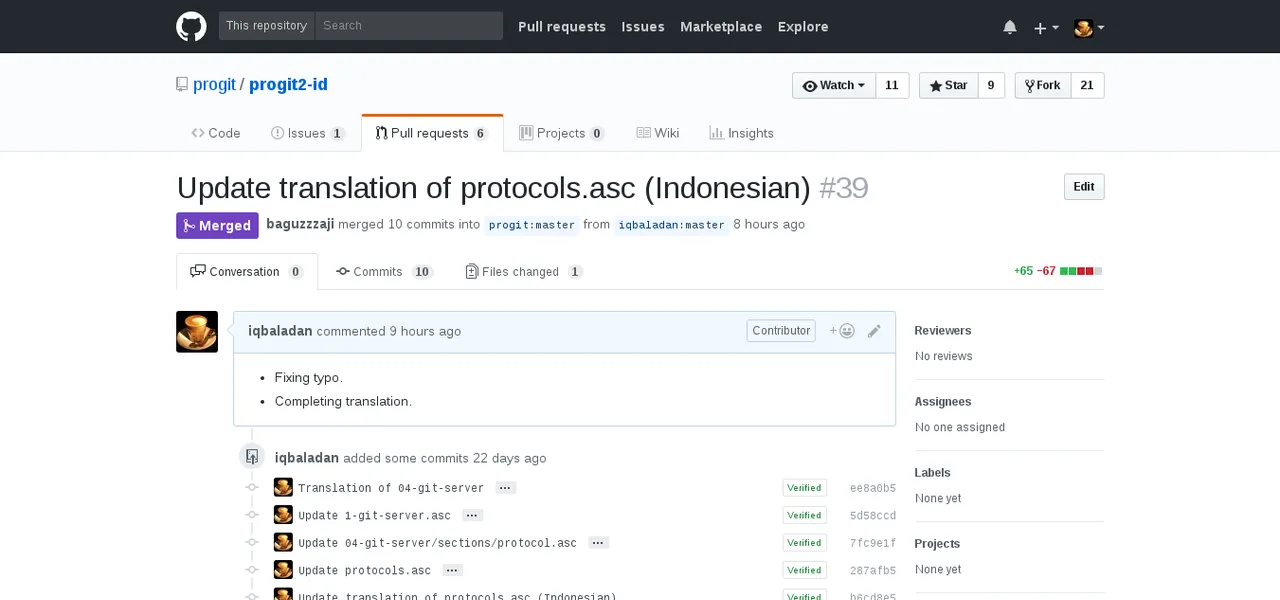Open the Update 04-git-server/sections/protocol.asc commit

437,543
